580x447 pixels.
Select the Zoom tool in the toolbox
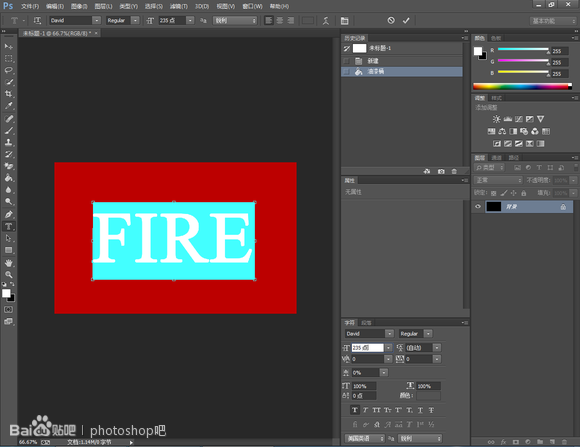click(9, 275)
